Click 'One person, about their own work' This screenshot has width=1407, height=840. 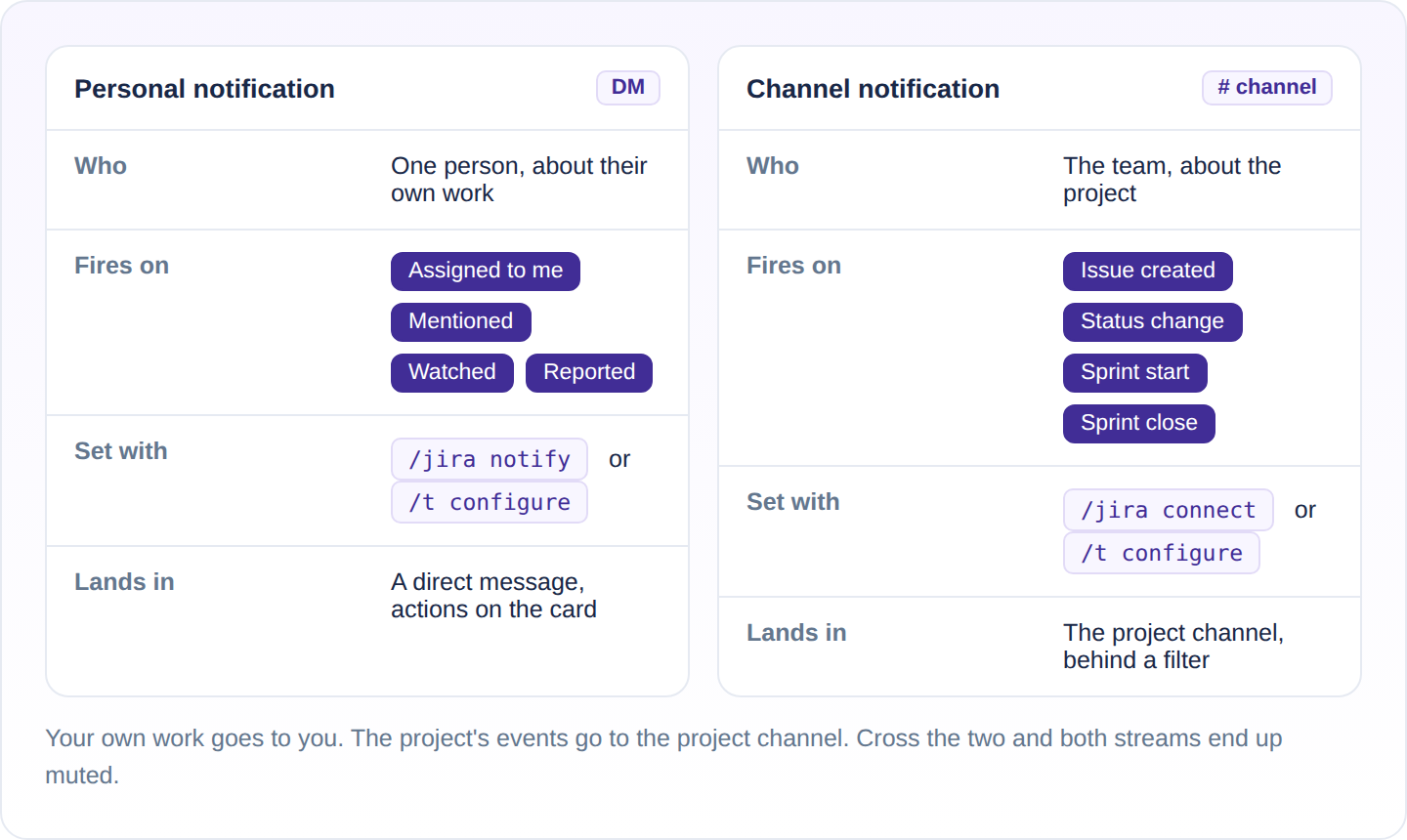coord(519,180)
